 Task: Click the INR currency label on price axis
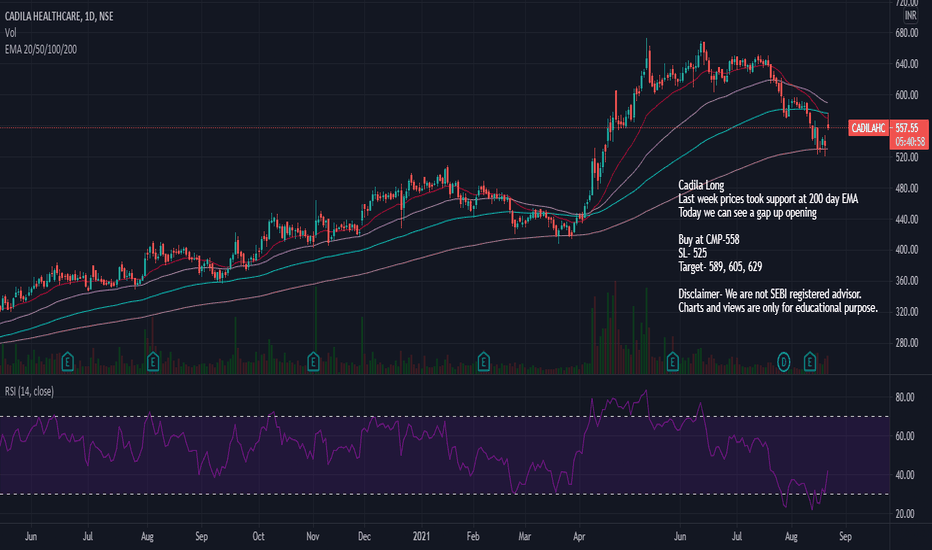(910, 15)
